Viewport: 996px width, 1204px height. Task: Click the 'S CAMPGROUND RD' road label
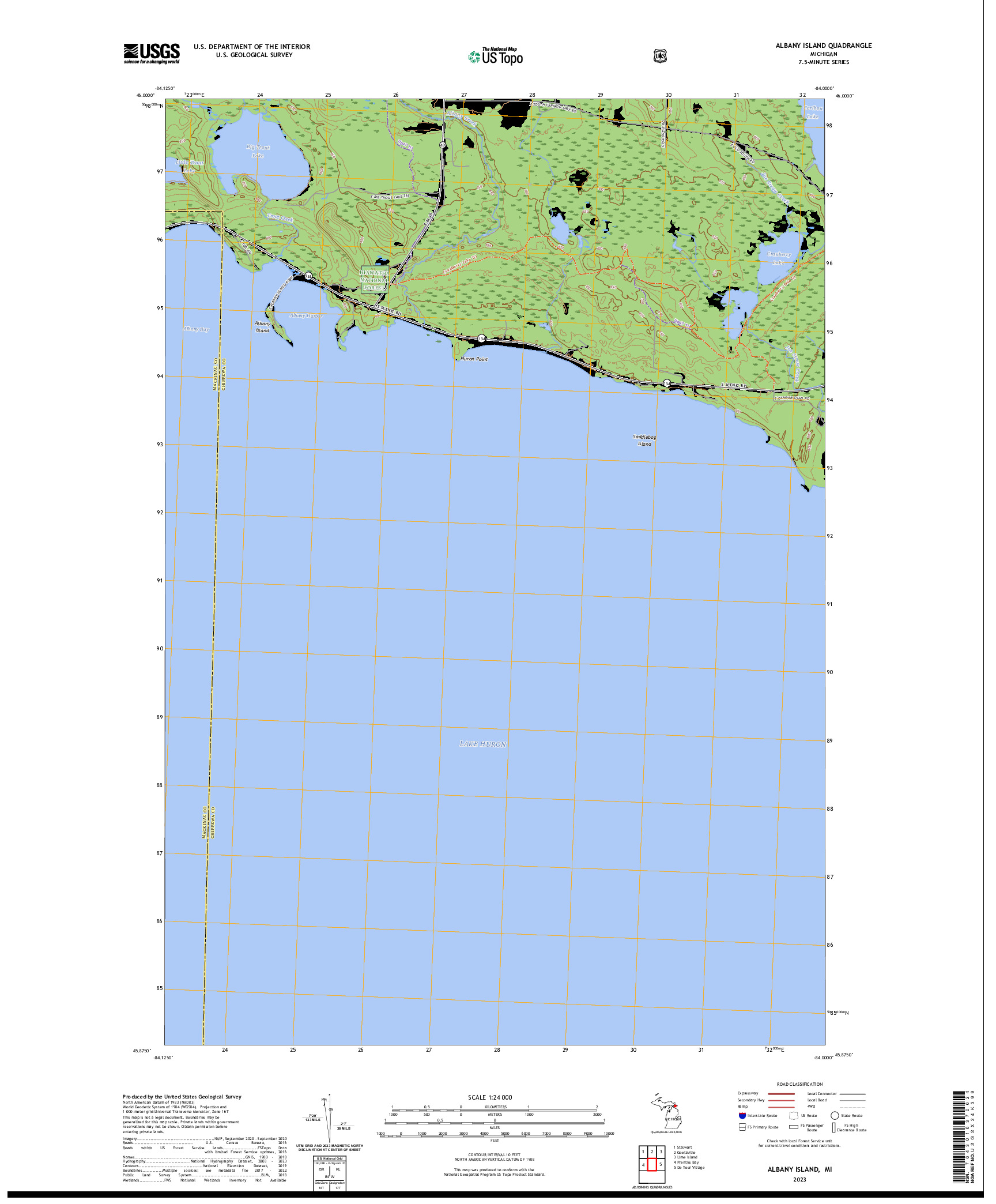791,398
